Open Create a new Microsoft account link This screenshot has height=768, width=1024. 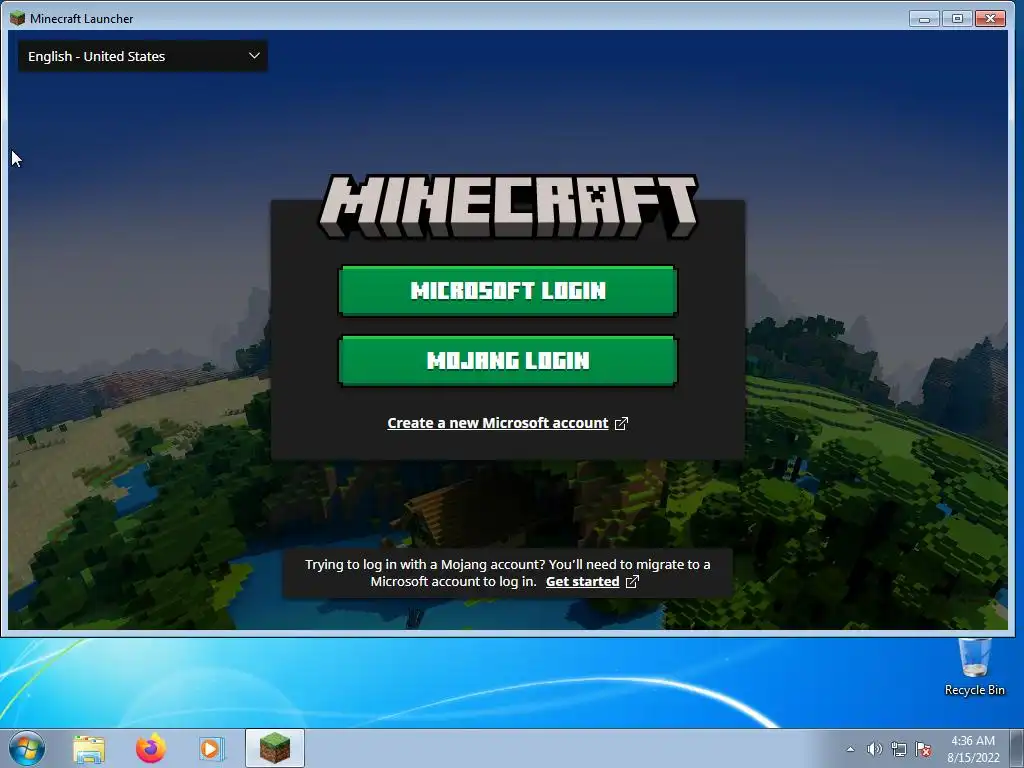(x=498, y=423)
